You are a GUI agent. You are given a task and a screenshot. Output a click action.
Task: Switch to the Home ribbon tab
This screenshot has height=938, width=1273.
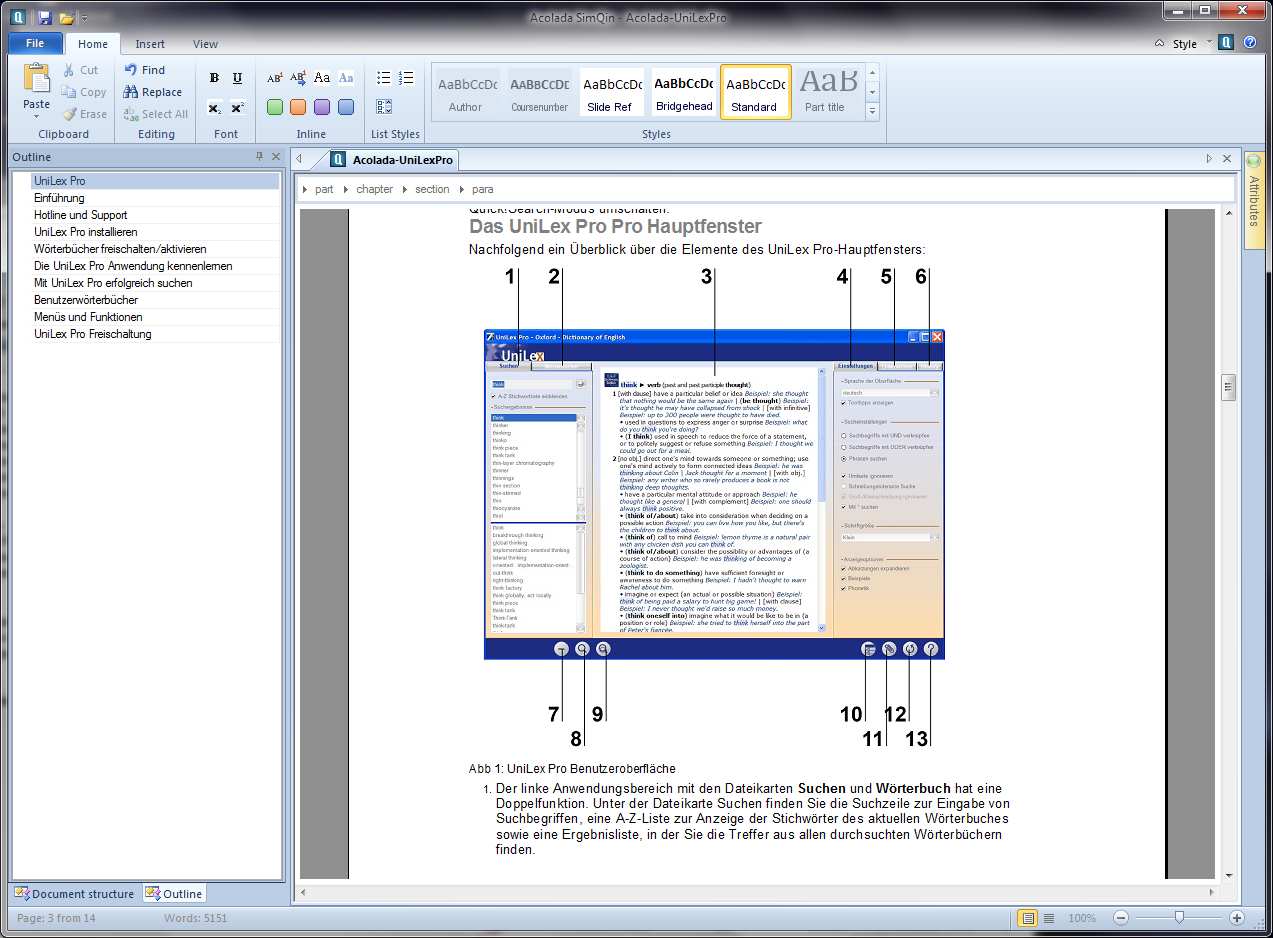93,44
